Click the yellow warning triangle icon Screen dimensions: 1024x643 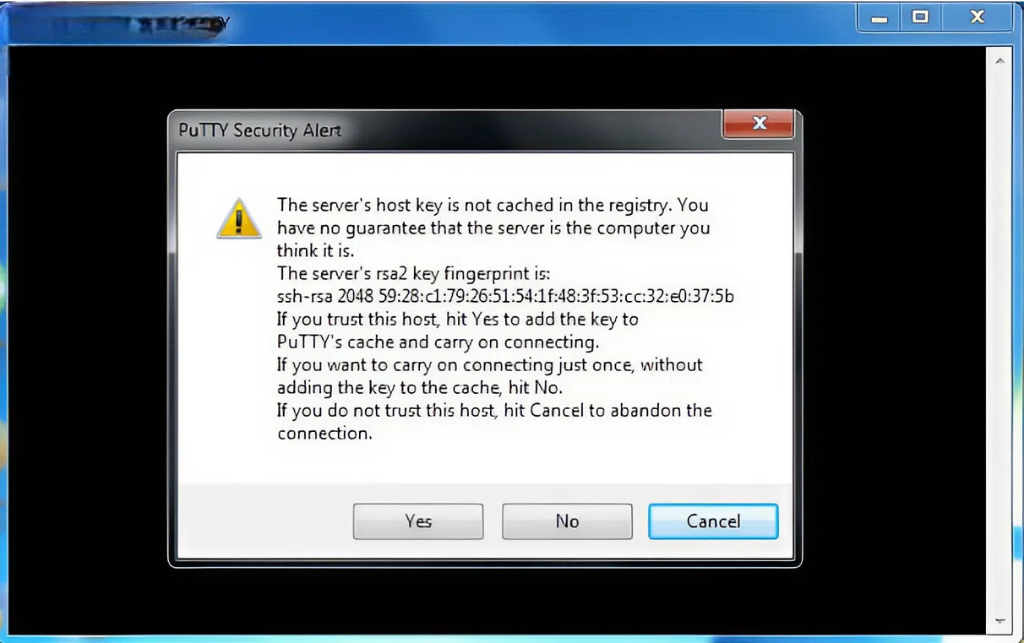click(239, 219)
